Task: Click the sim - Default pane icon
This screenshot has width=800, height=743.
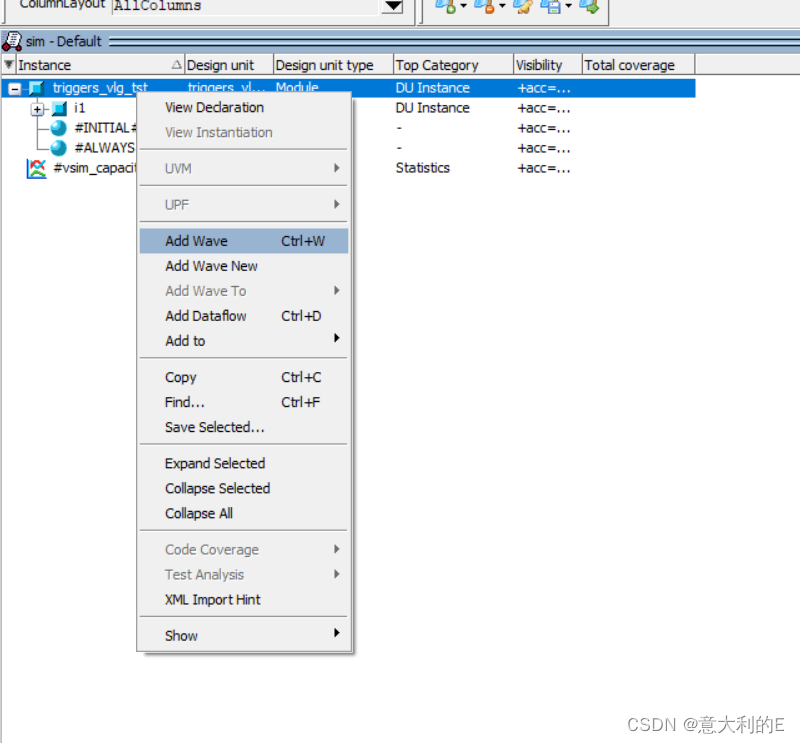Action: coord(12,41)
